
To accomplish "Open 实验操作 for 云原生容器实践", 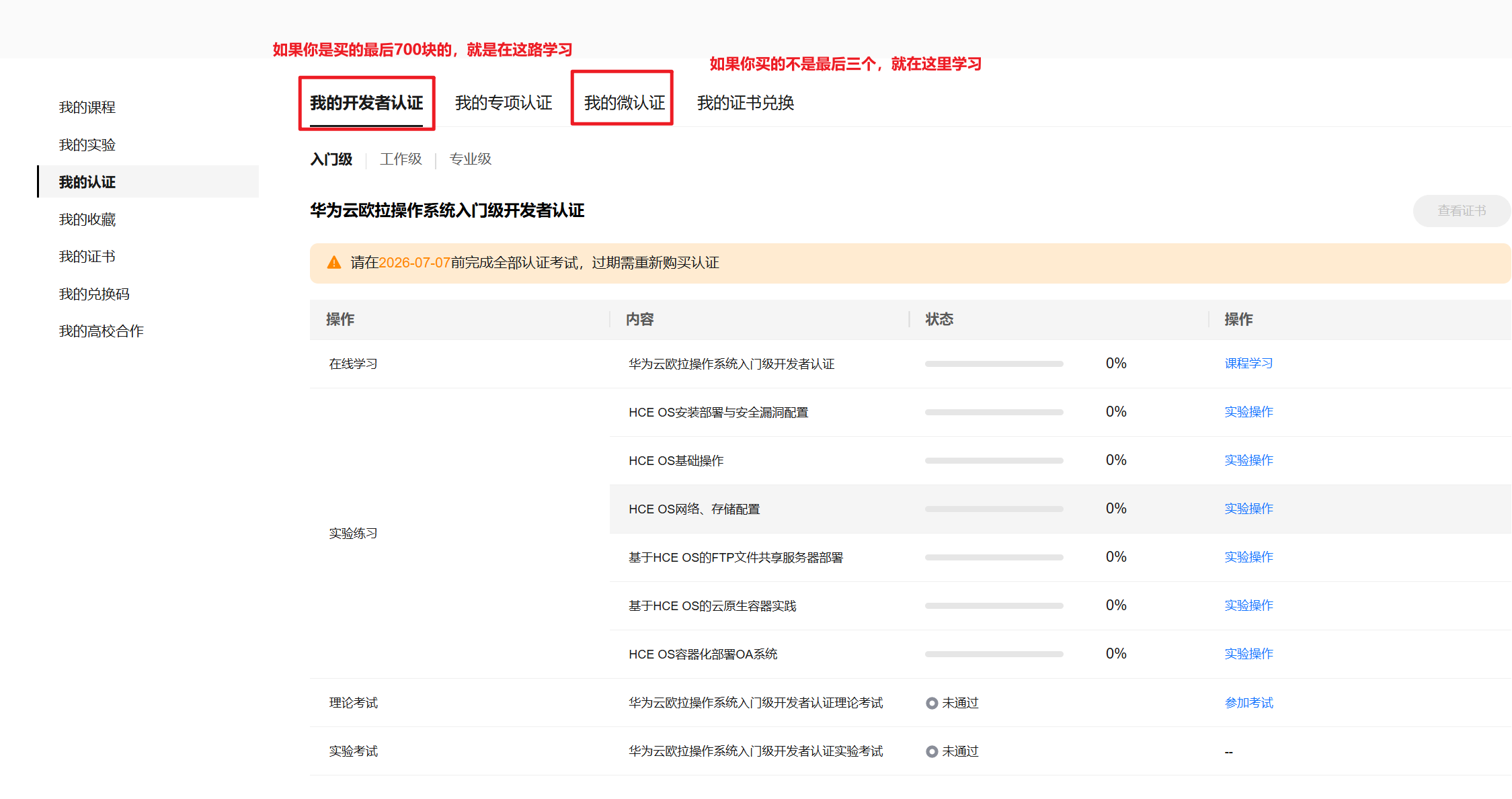I will [1248, 605].
